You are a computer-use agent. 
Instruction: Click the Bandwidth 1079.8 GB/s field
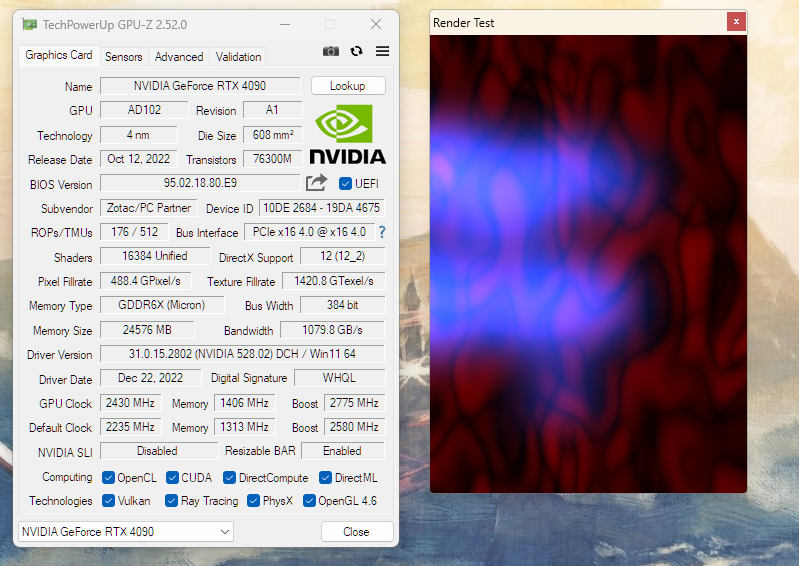(x=332, y=330)
